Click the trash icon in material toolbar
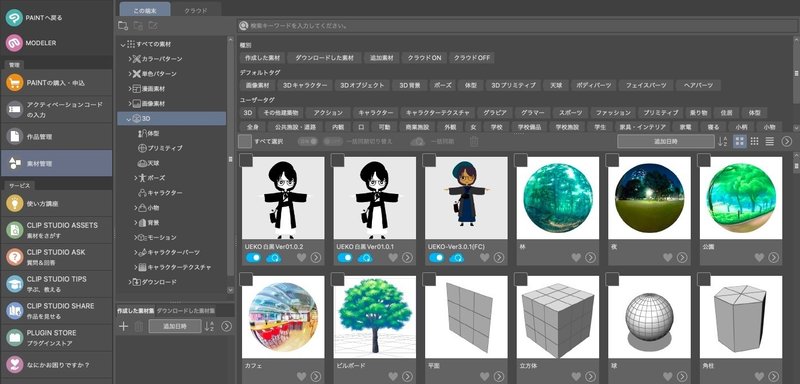This screenshot has width=800, height=384. pos(474,141)
